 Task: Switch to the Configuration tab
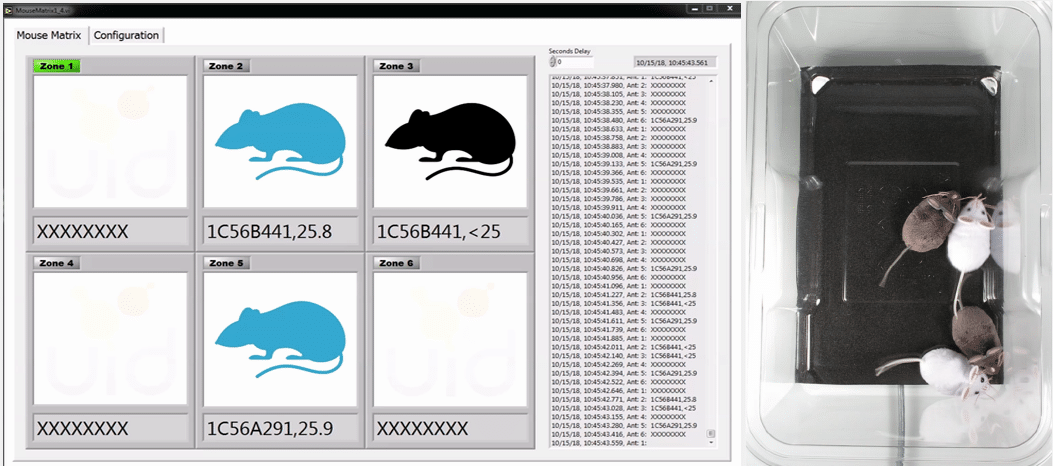126,35
